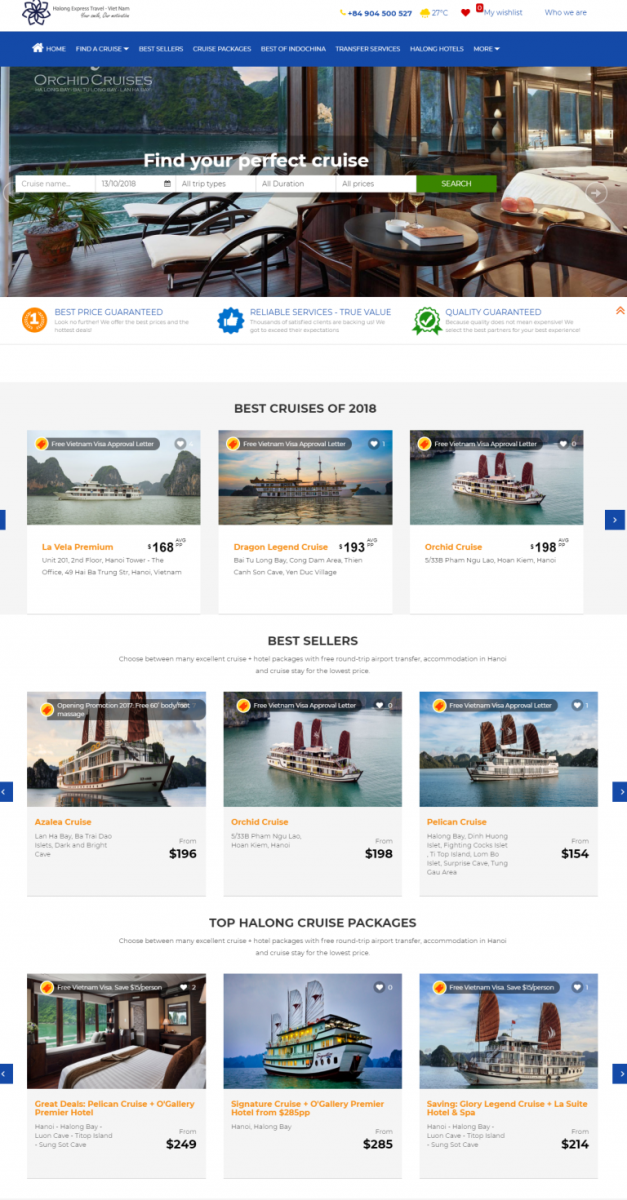Show previous Best Cruises of 2018 items
This screenshot has width=627, height=1200.
(x=2, y=520)
